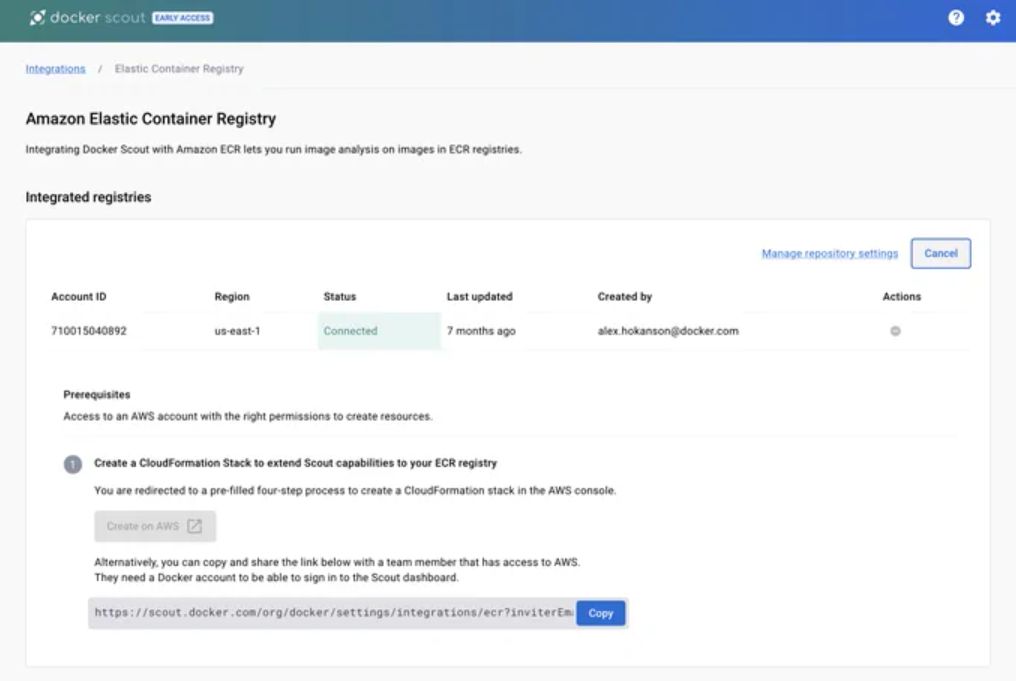Select the scout.docker.com URL field
The height and width of the screenshot is (681, 1016).
pos(332,613)
